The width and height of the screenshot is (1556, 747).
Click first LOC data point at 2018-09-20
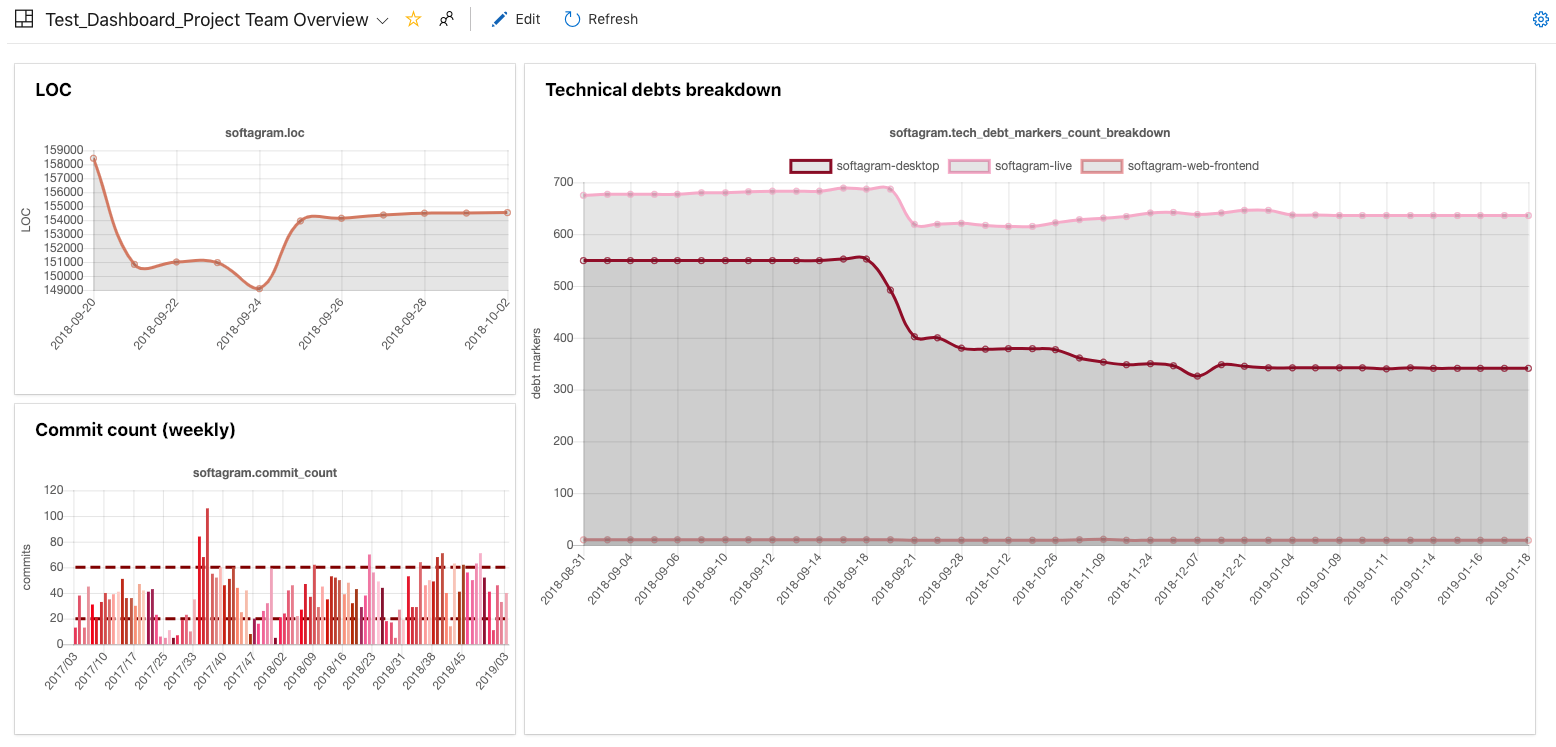(93, 158)
